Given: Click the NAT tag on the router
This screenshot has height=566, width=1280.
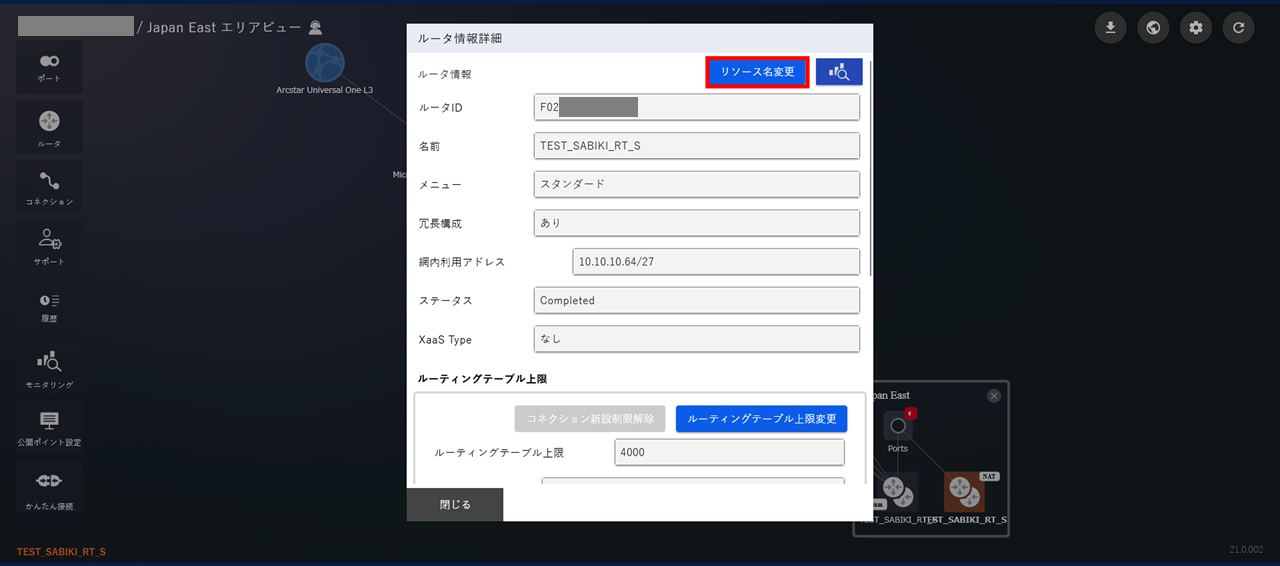Looking at the screenshot, I should pos(989,477).
